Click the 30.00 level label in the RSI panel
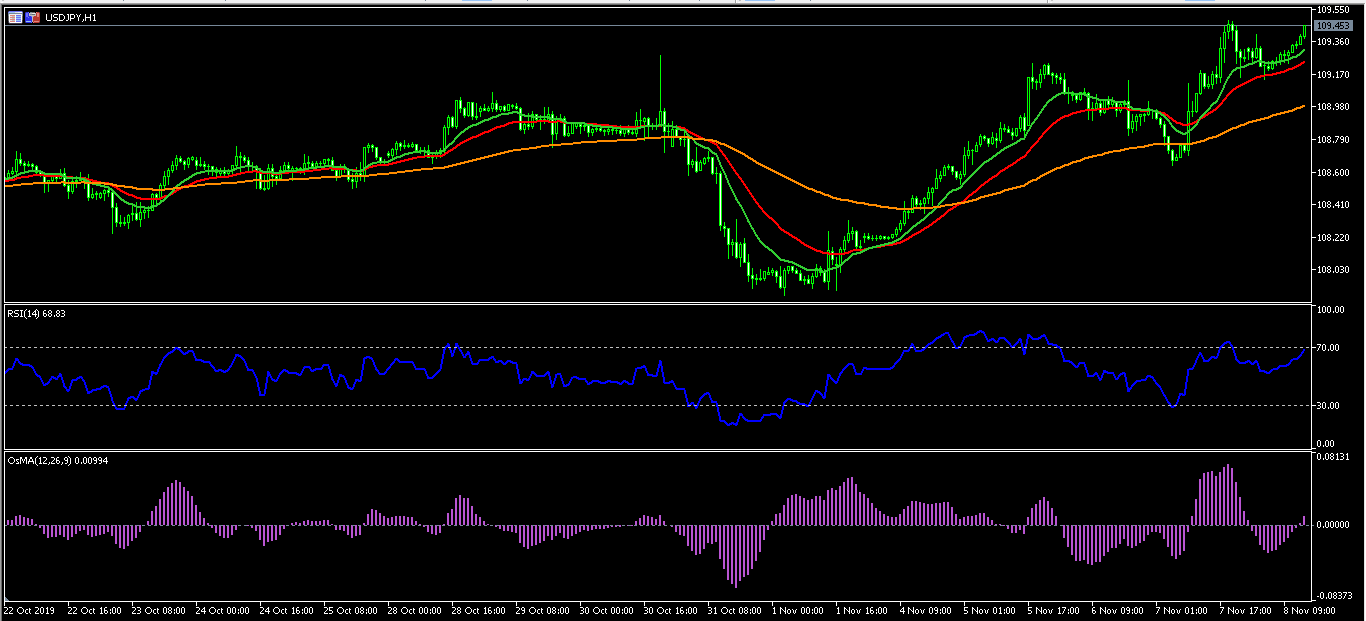This screenshot has height=621, width=1366. [x=1329, y=404]
